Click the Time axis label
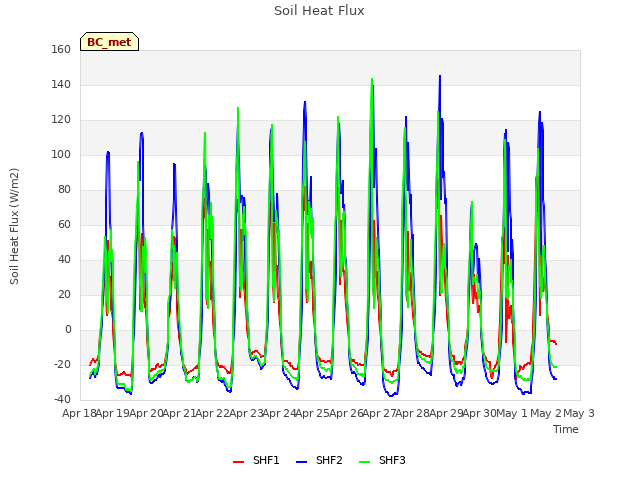This screenshot has height=480, width=640. (x=566, y=429)
